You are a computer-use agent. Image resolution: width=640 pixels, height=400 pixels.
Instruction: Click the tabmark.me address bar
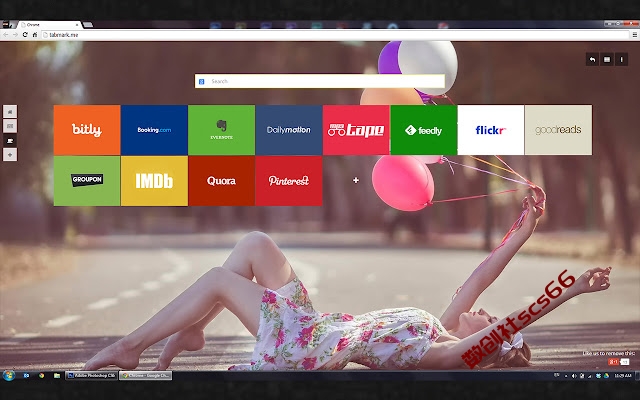[335, 35]
